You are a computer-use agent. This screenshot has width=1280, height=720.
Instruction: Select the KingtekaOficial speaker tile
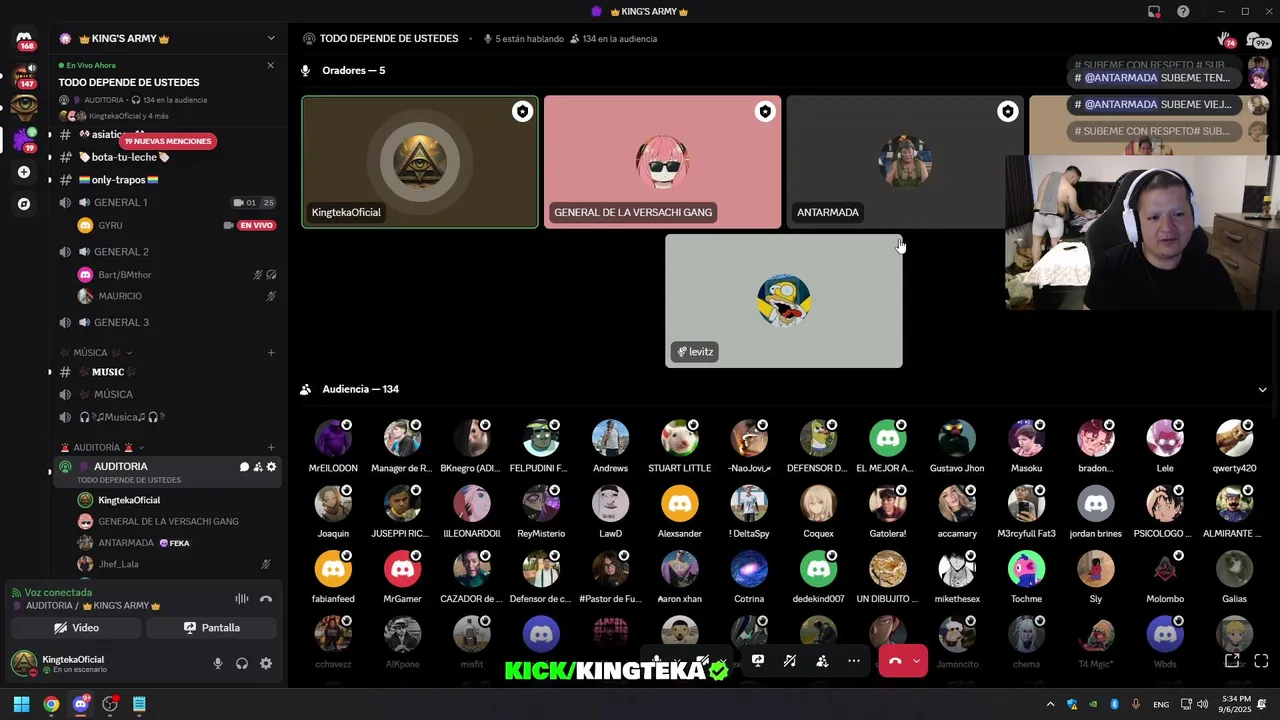point(420,162)
